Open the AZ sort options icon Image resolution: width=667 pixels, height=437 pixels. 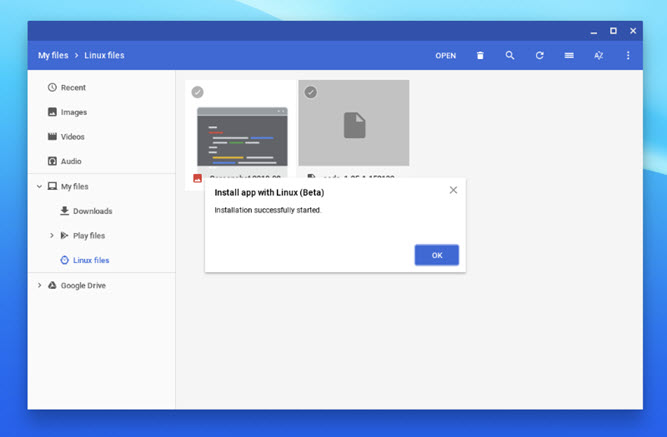(x=599, y=56)
